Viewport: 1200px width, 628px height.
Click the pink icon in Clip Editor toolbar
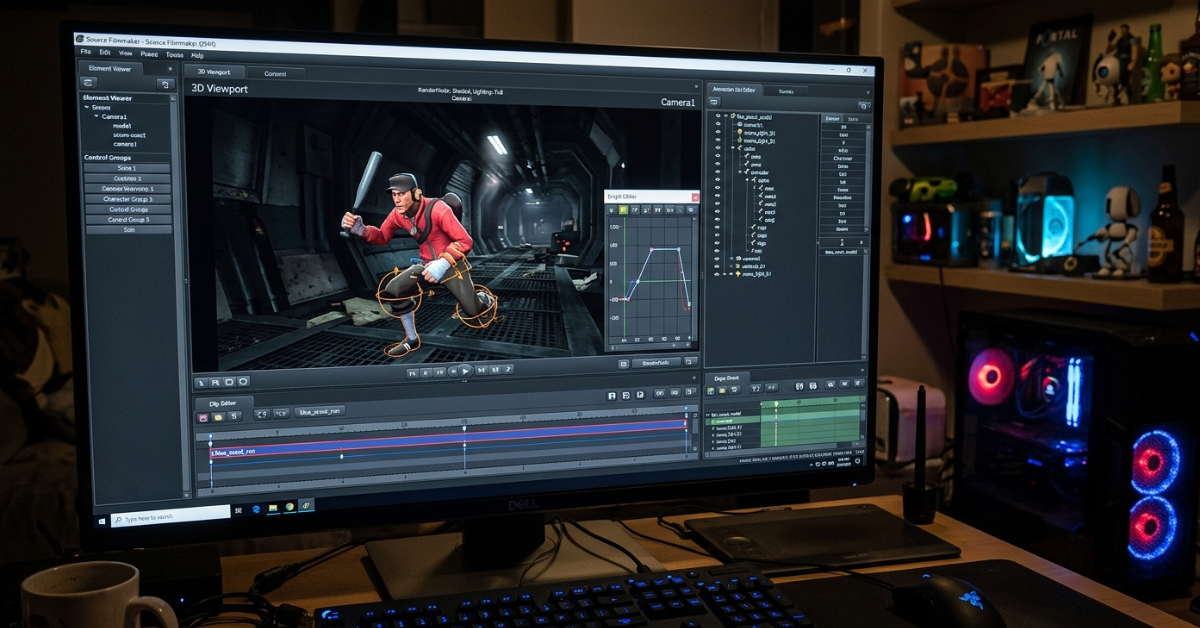[204, 417]
